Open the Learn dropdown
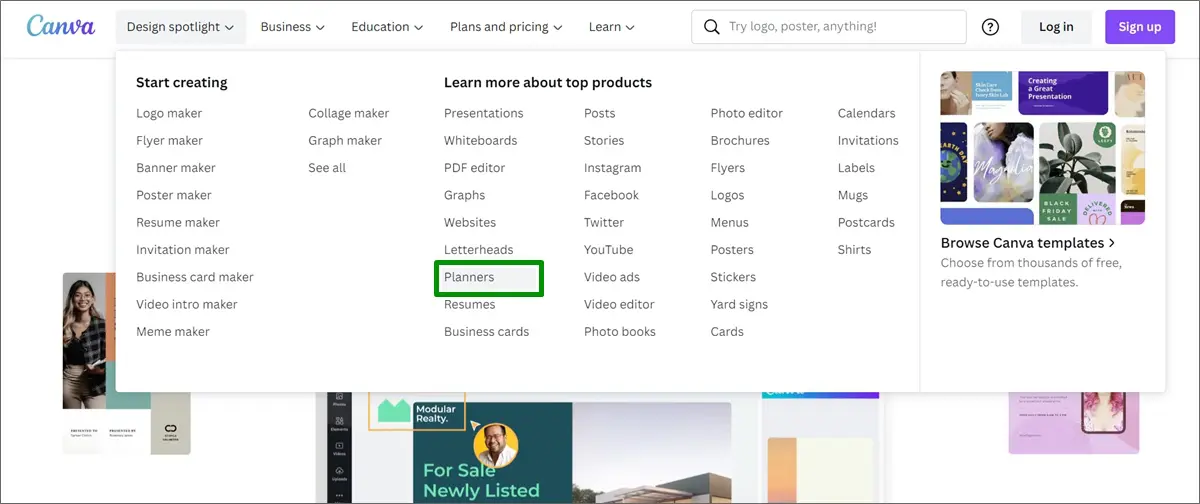Screen dimensions: 1200x504 (612, 27)
